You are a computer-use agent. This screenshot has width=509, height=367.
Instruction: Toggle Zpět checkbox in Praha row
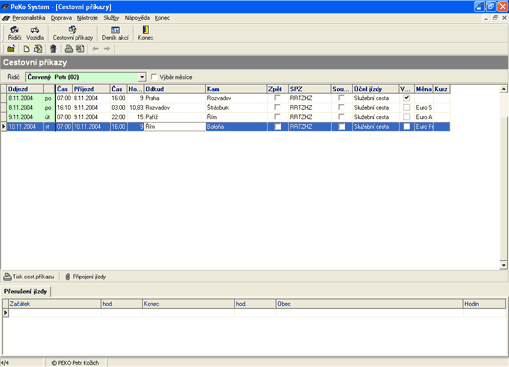[277, 98]
